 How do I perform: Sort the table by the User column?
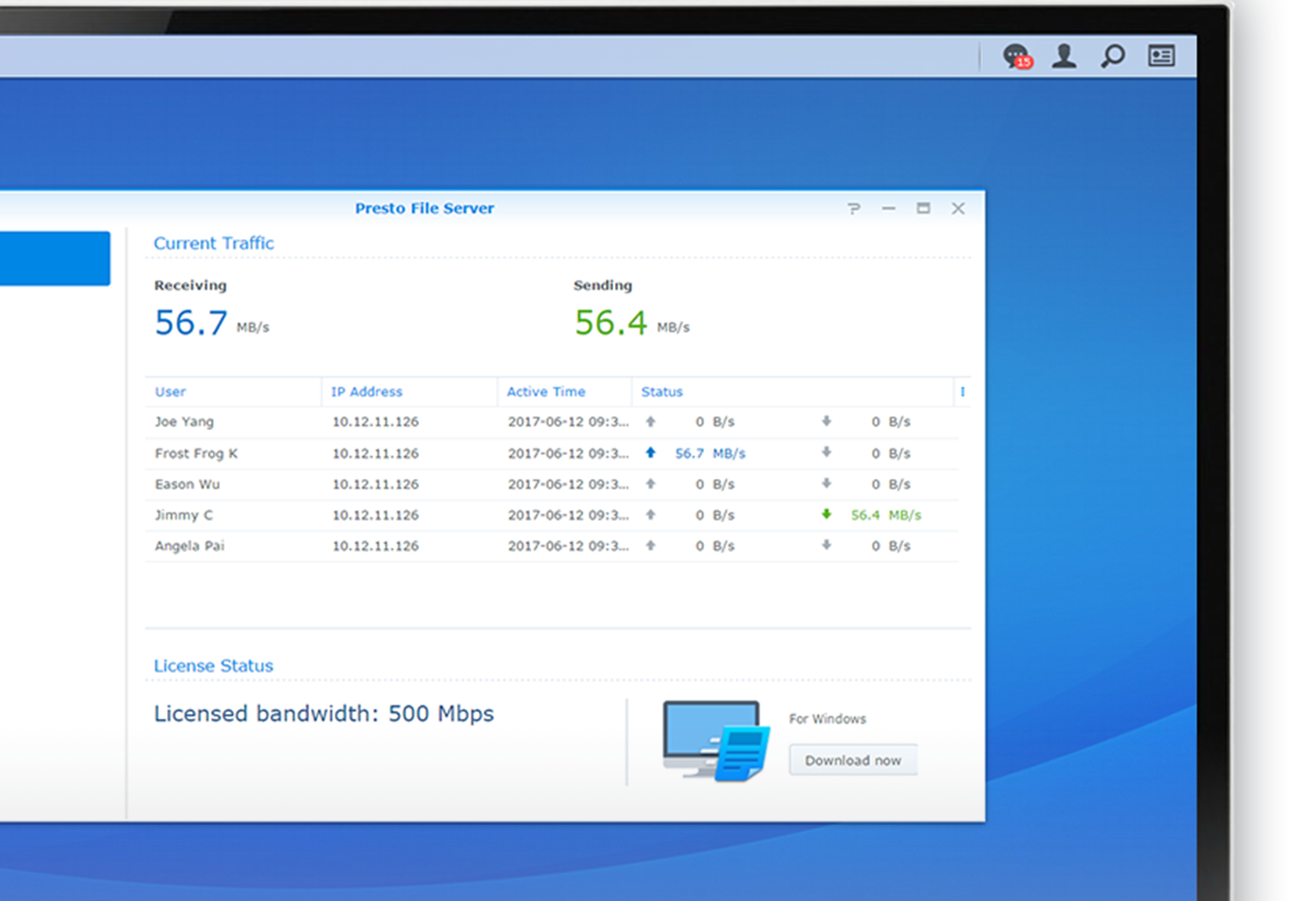click(x=170, y=392)
